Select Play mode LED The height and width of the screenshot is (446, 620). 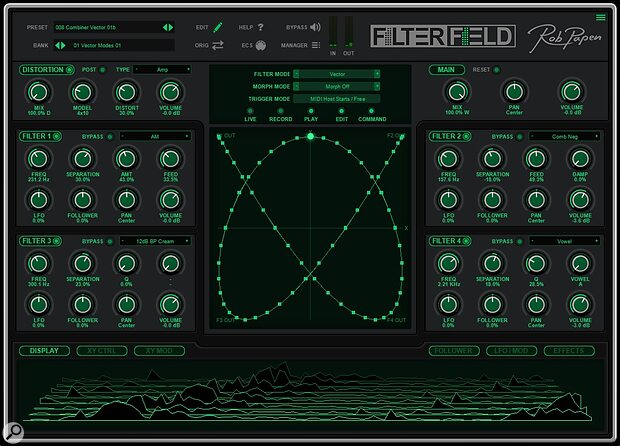click(311, 111)
